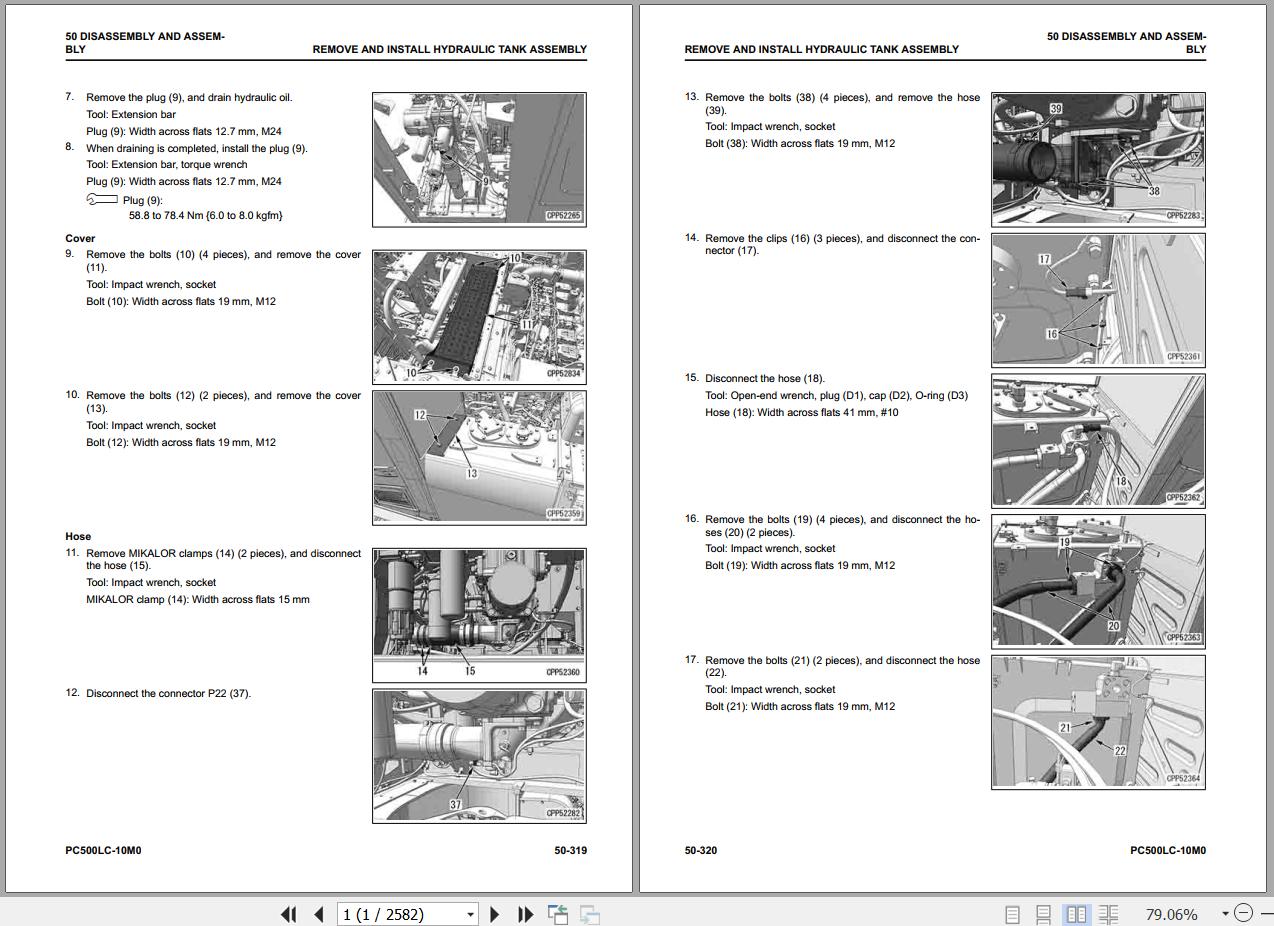Jump to the last page
The height and width of the screenshot is (926, 1274).
click(525, 914)
